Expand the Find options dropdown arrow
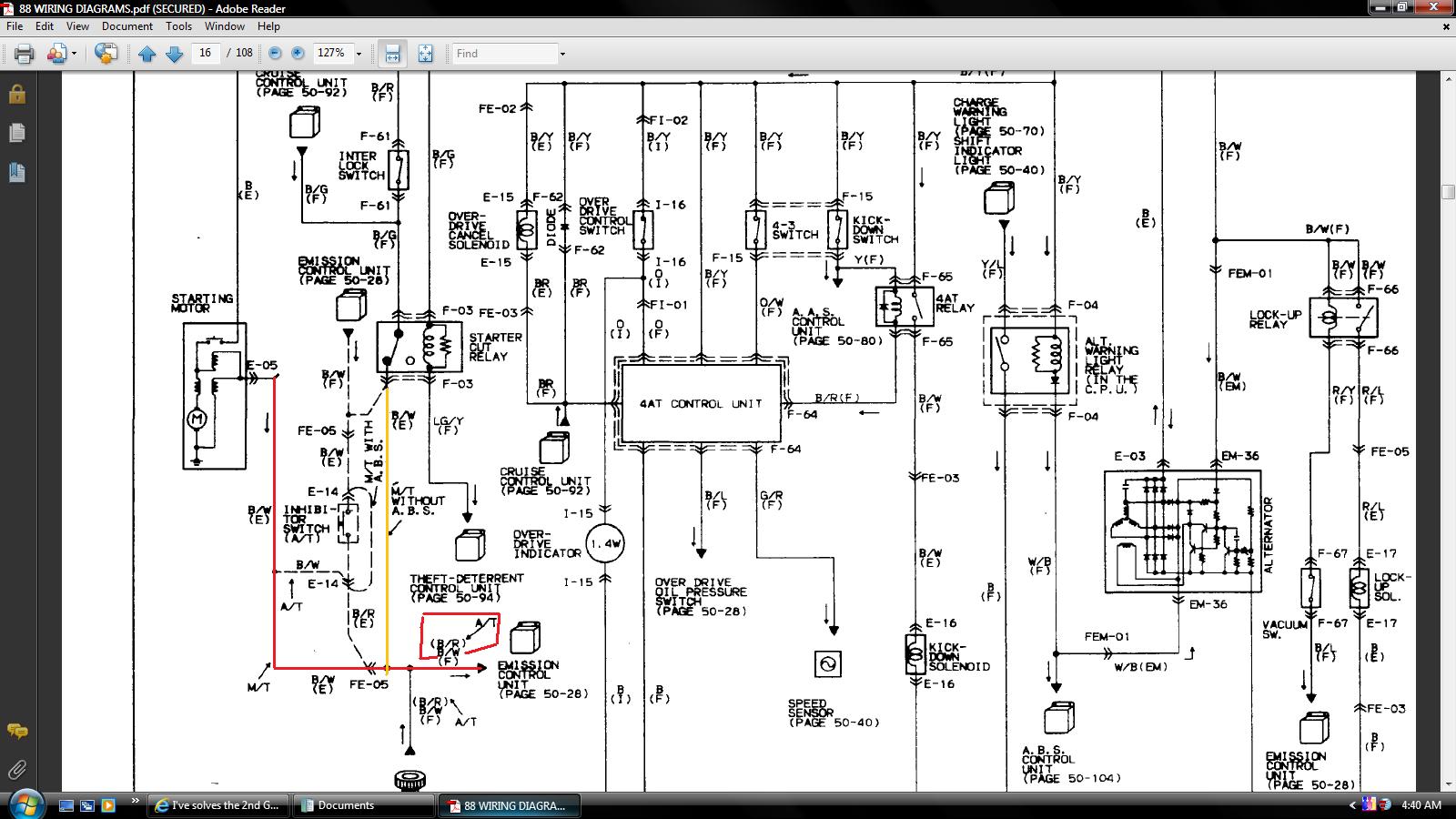 coord(562,54)
